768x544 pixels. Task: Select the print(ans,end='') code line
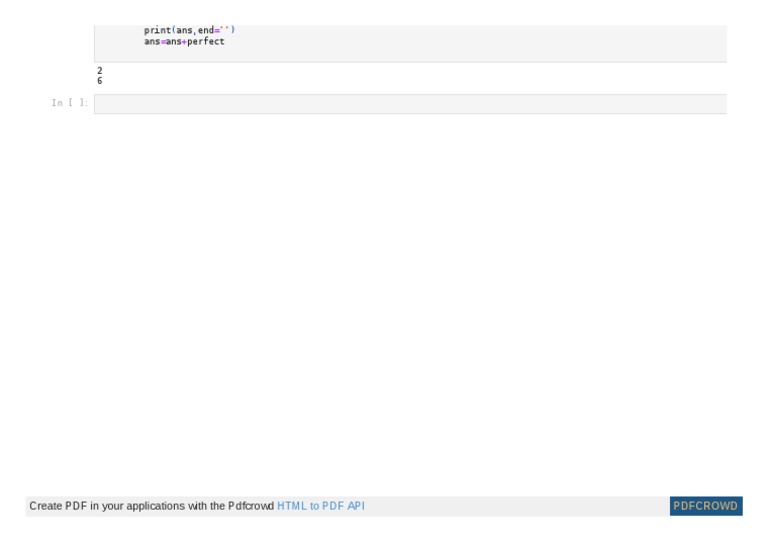(190, 30)
